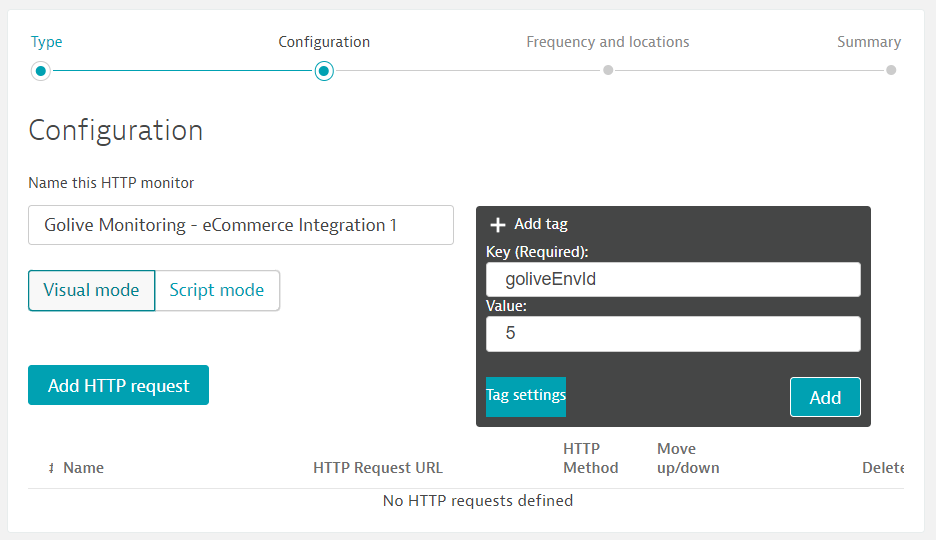Click the plus icon beside Add tag
Image resolution: width=936 pixels, height=540 pixels.
coord(498,225)
